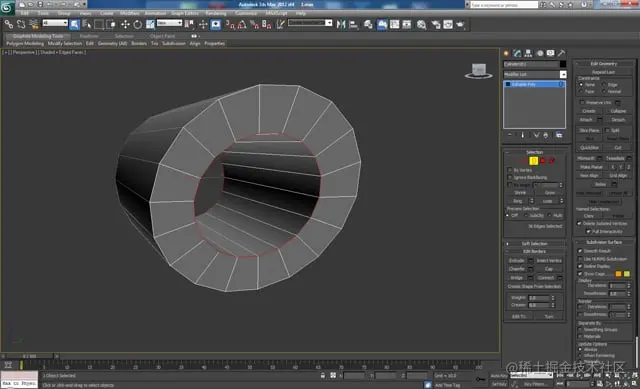Activate the Select Object tool
Image resolution: width=640 pixels, height=389 pixels.
(74, 24)
